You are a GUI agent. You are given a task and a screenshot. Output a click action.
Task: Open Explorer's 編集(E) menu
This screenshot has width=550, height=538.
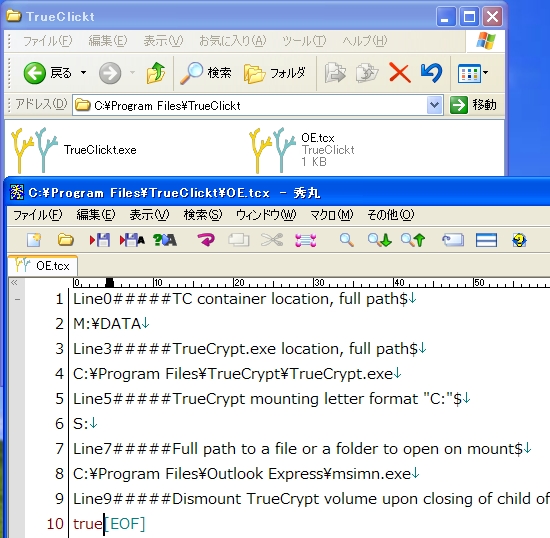coord(108,41)
